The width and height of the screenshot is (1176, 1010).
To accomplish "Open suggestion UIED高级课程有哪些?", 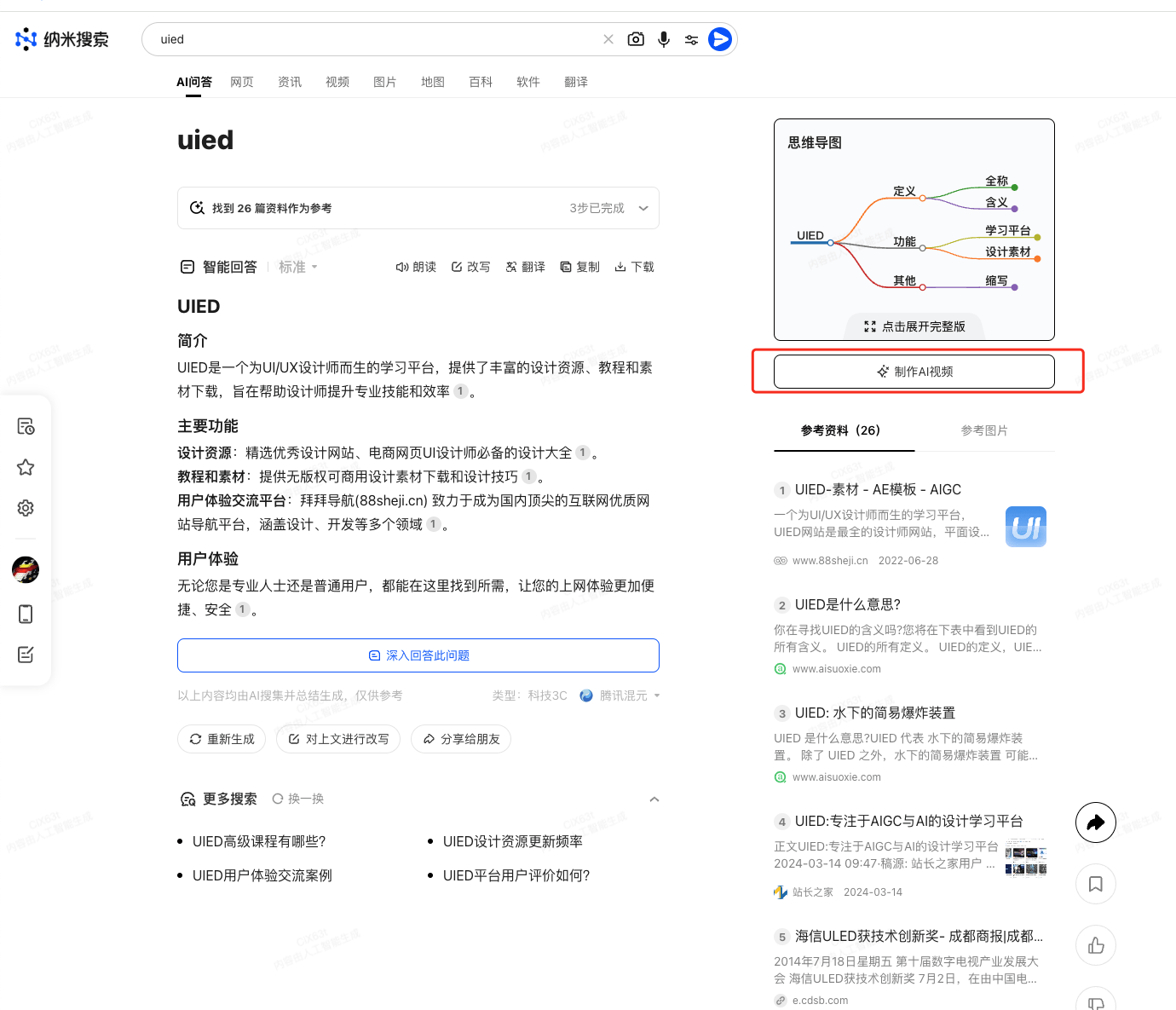I will (259, 841).
